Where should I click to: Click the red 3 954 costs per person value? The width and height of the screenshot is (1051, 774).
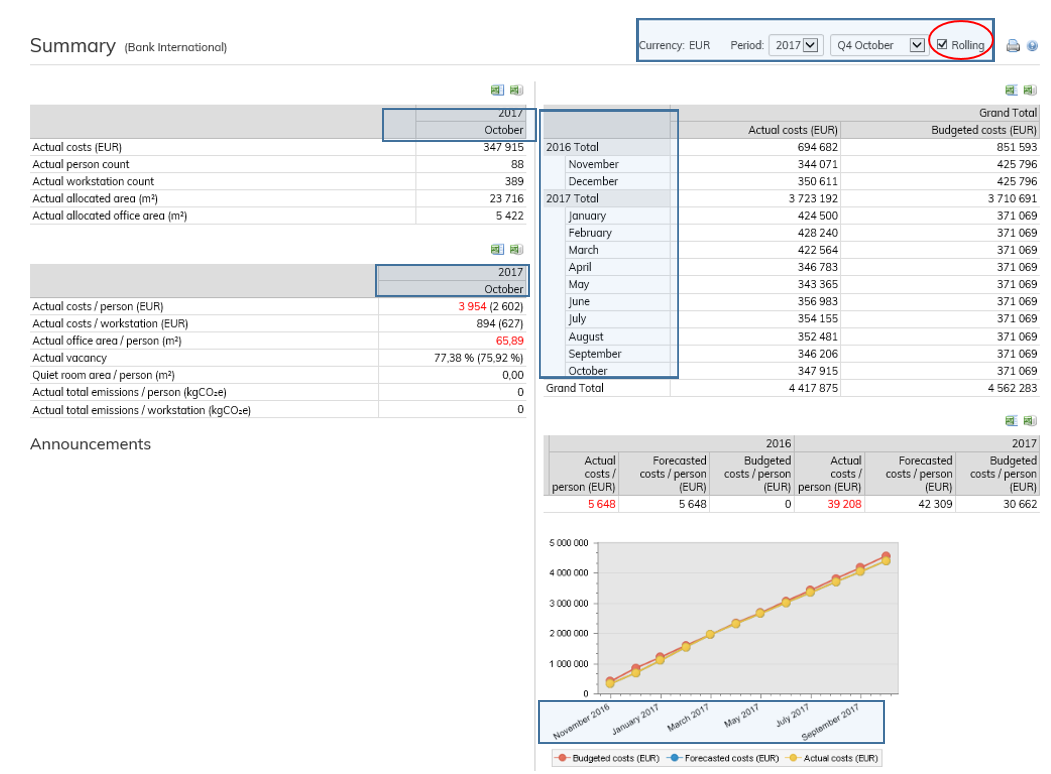[472, 307]
